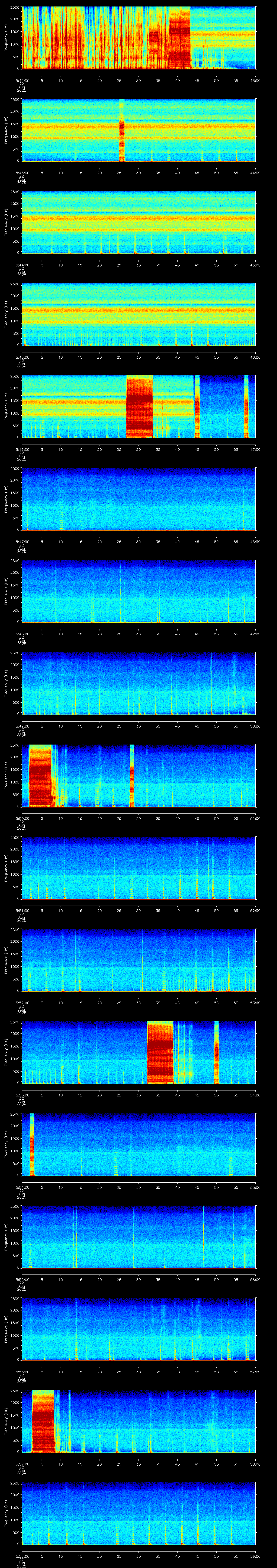
Task: Click the 47:00 end time label
Action: click(x=255, y=449)
